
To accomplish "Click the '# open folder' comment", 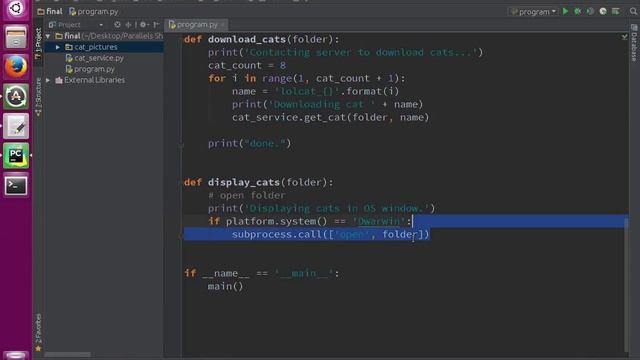I will (x=247, y=195).
